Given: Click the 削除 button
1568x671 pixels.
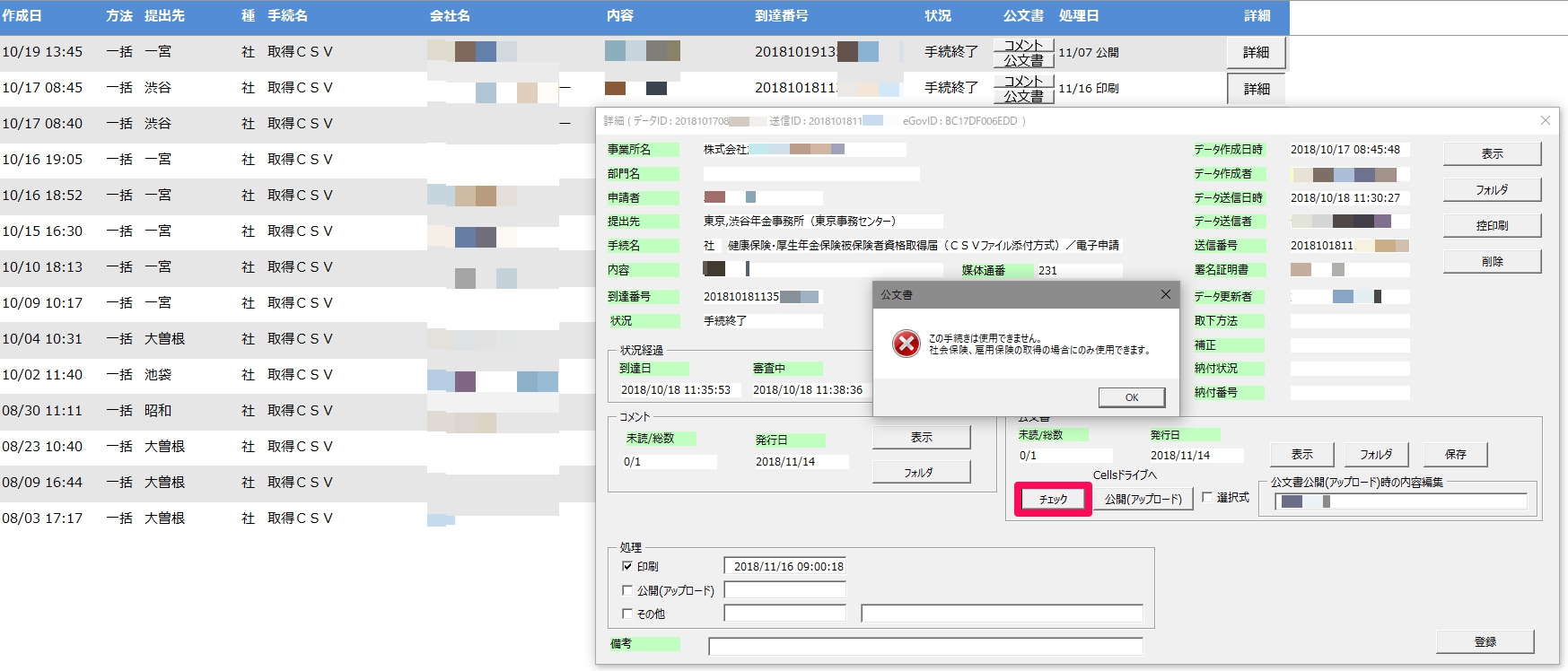Looking at the screenshot, I should pyautogui.click(x=1492, y=262).
